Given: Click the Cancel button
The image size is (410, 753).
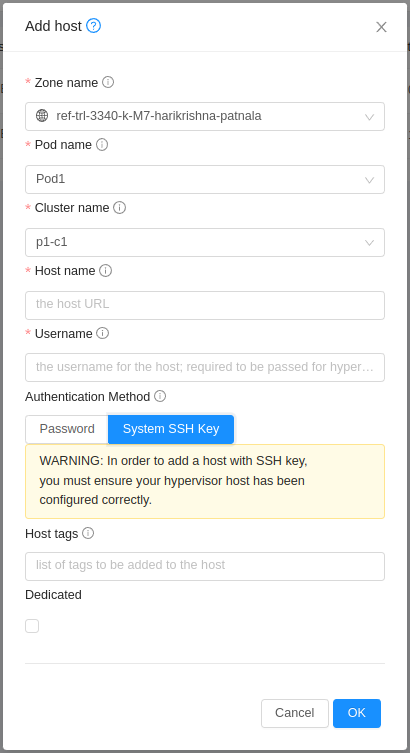Looking at the screenshot, I should click(295, 713).
